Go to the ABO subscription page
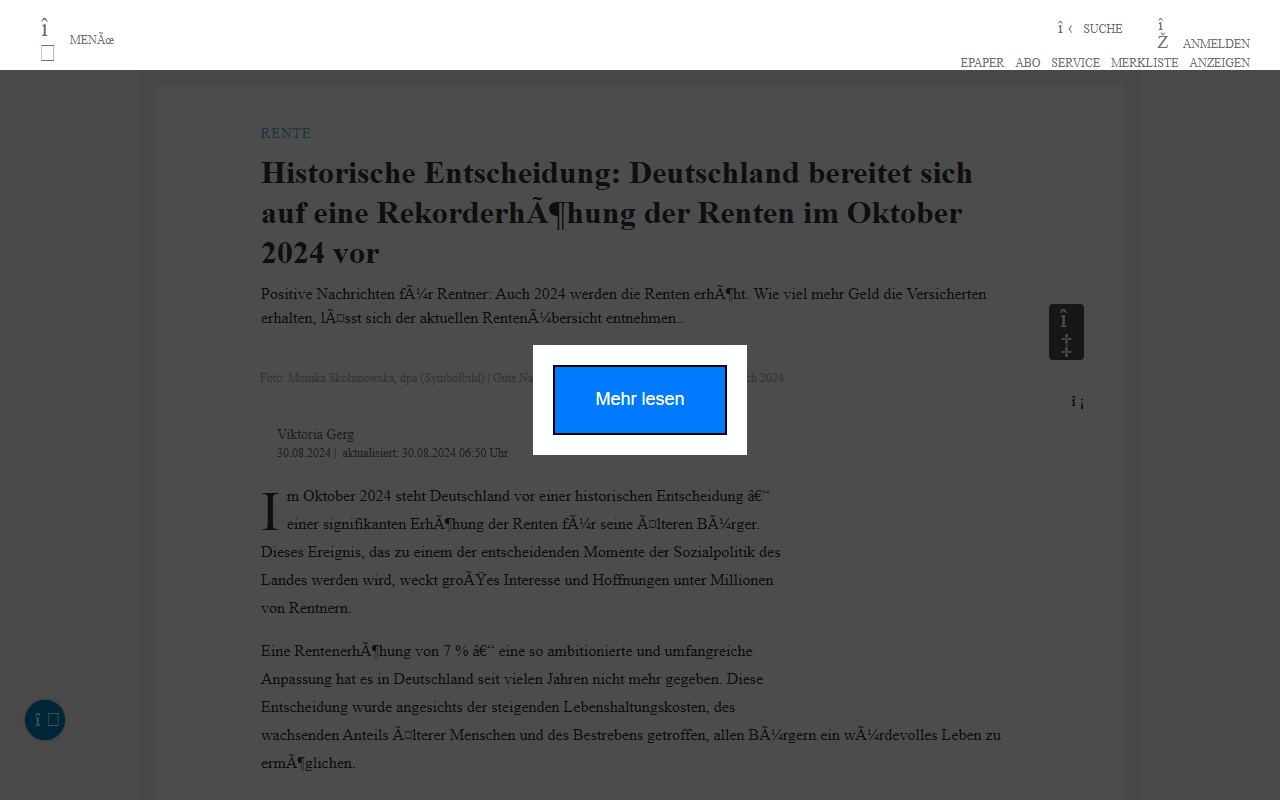Screen dimensions: 1280x800 1028,63
